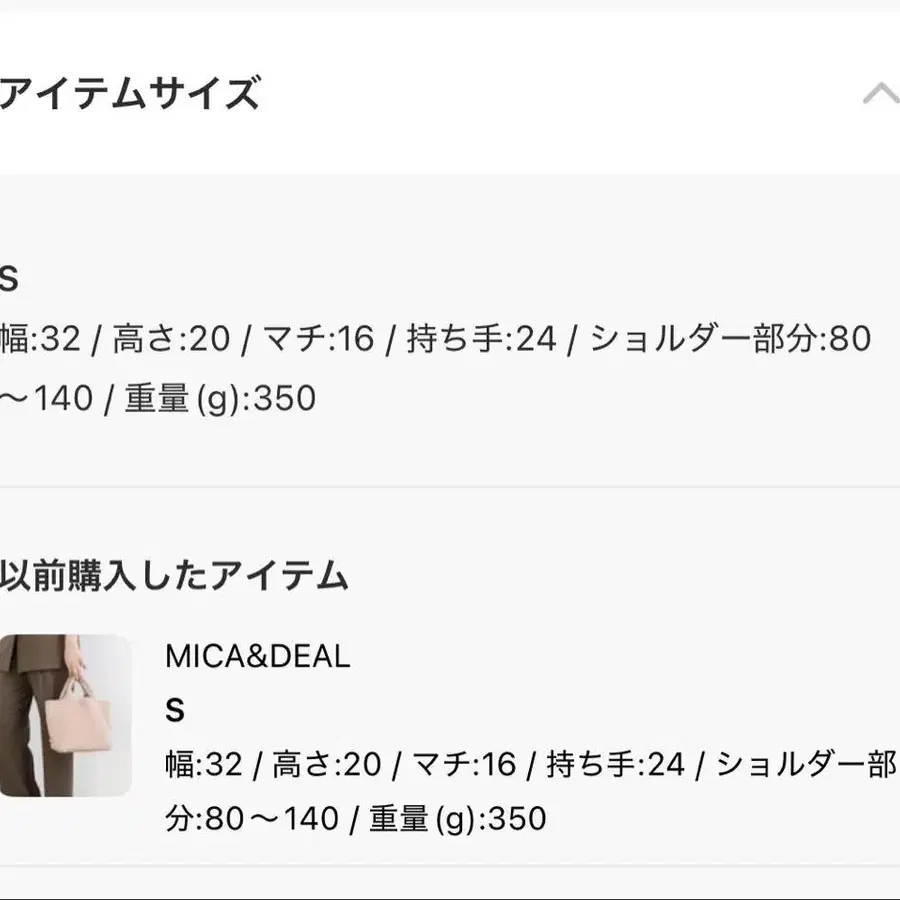Open the MICA&DEAL brand name link
This screenshot has width=900, height=900.
click(258, 655)
